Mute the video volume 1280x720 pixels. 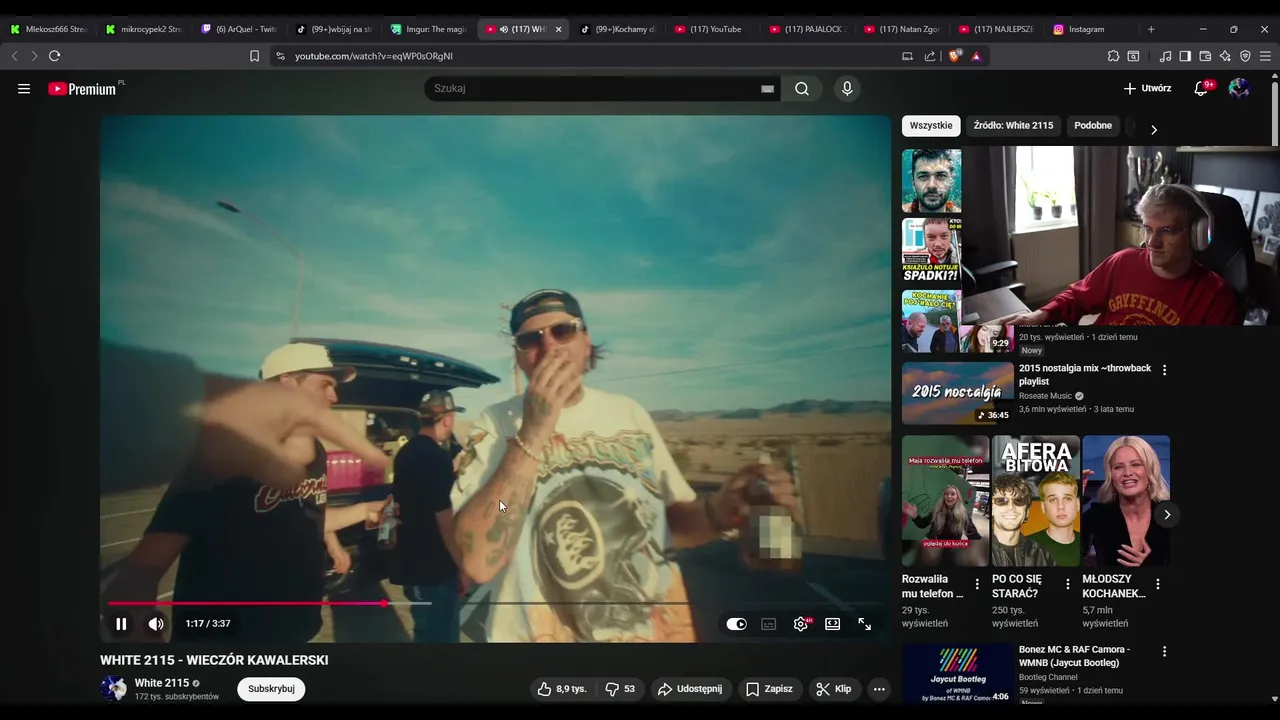[156, 624]
